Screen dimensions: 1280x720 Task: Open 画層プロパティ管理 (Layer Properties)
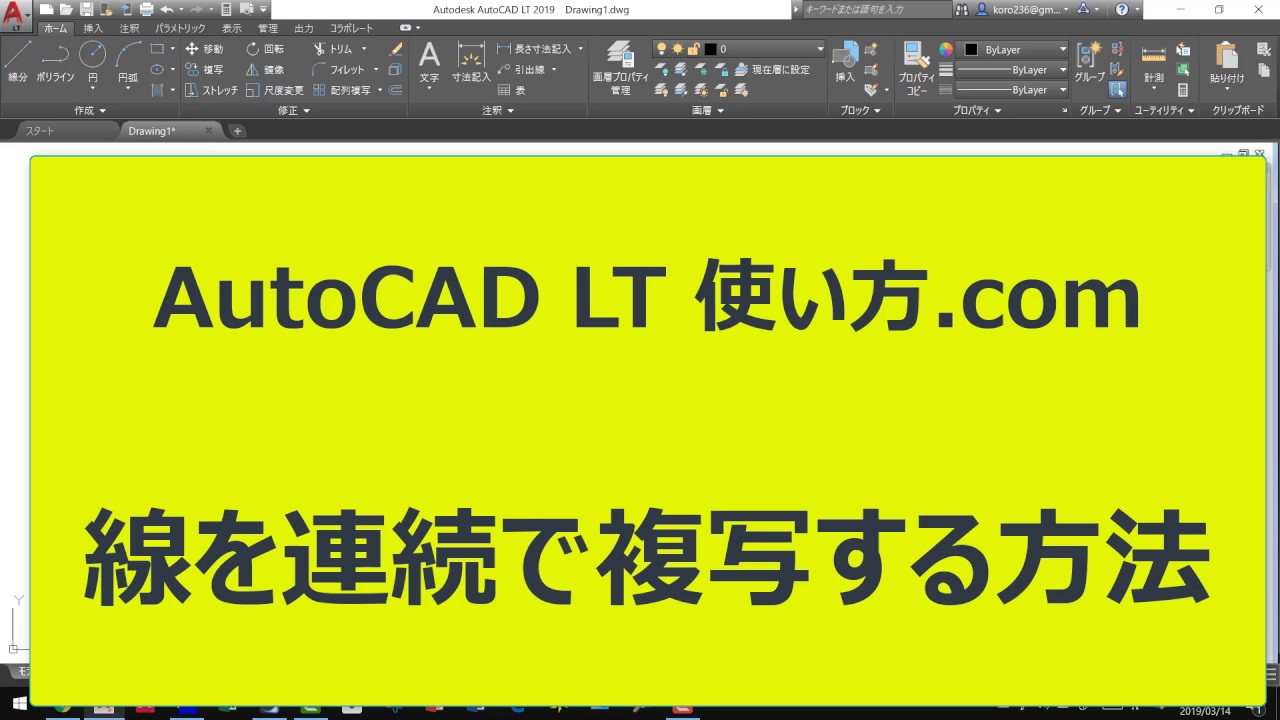click(x=620, y=68)
